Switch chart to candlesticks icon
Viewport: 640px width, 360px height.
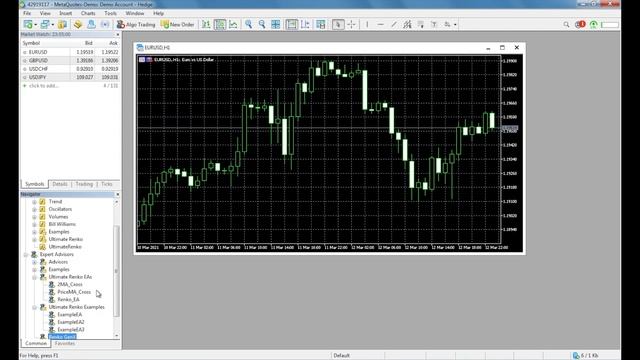[220, 24]
